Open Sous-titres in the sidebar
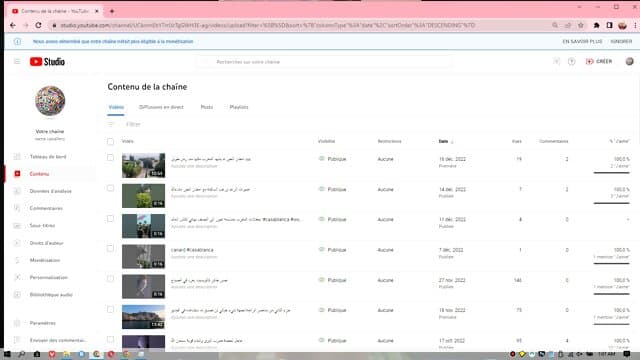The height and width of the screenshot is (360, 640). coord(42,225)
